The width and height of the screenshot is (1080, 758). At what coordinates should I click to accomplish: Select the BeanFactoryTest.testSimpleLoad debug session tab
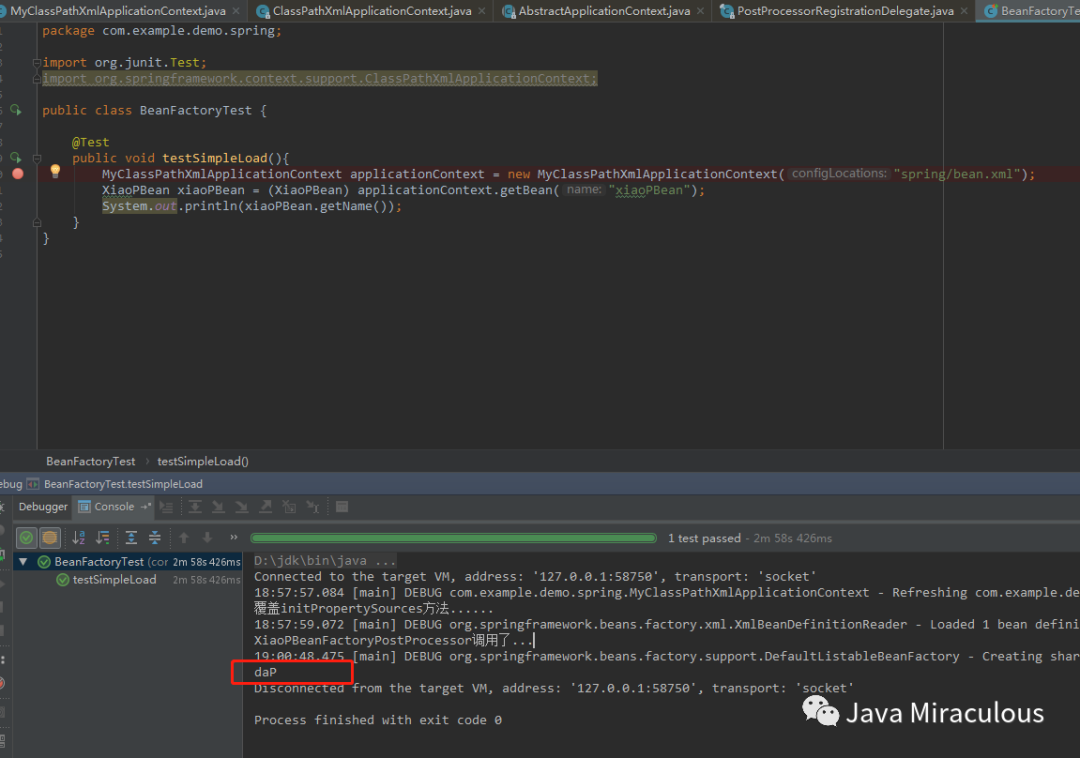pyautogui.click(x=123, y=484)
